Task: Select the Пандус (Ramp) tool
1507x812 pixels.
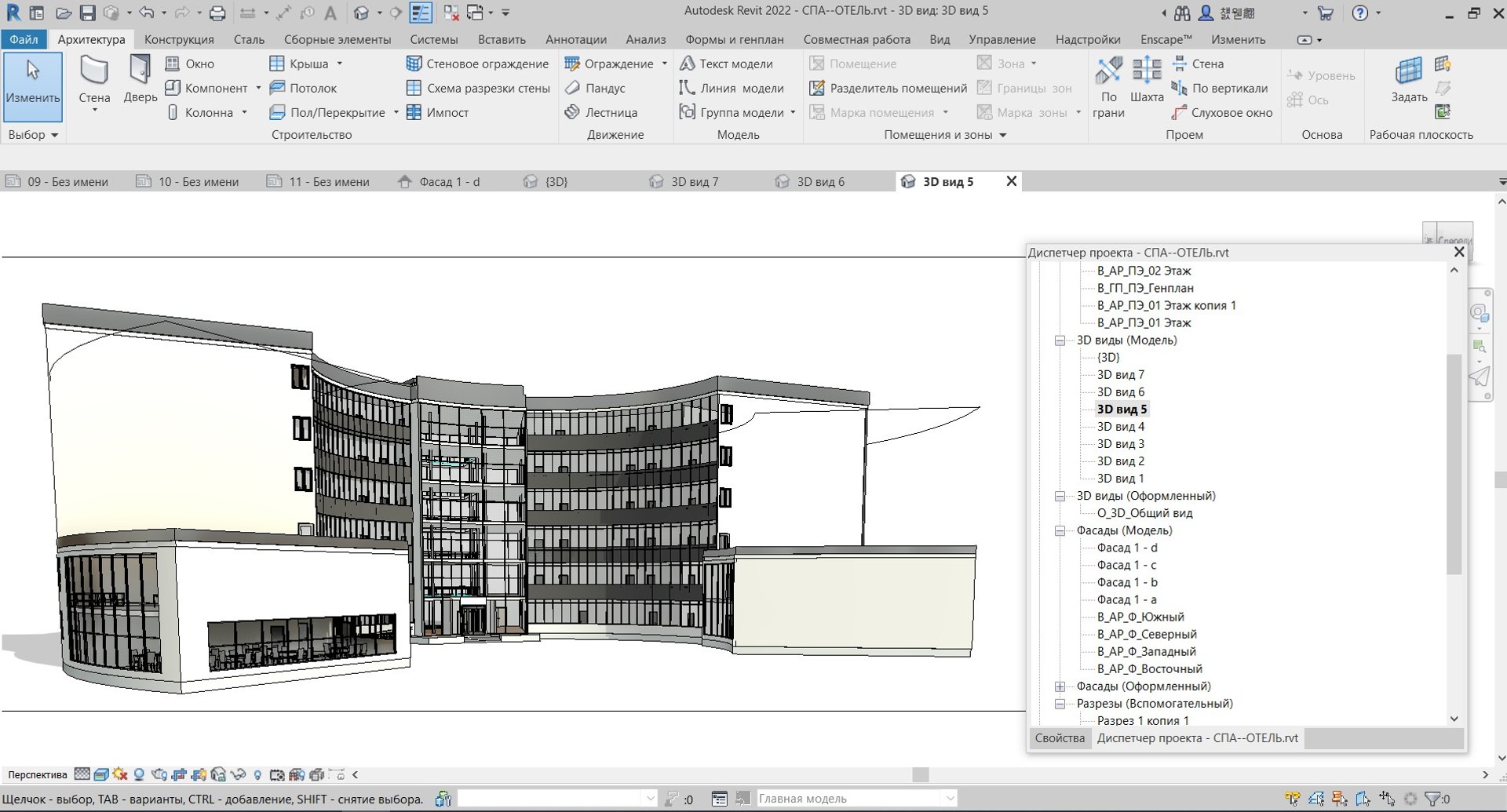Action: pyautogui.click(x=595, y=88)
